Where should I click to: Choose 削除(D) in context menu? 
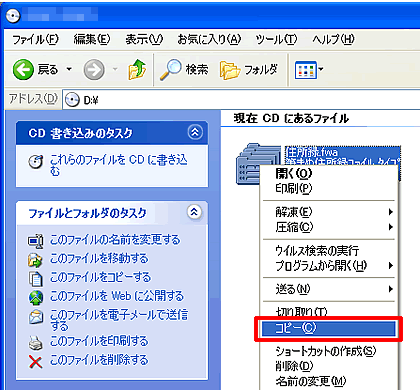click(329, 366)
